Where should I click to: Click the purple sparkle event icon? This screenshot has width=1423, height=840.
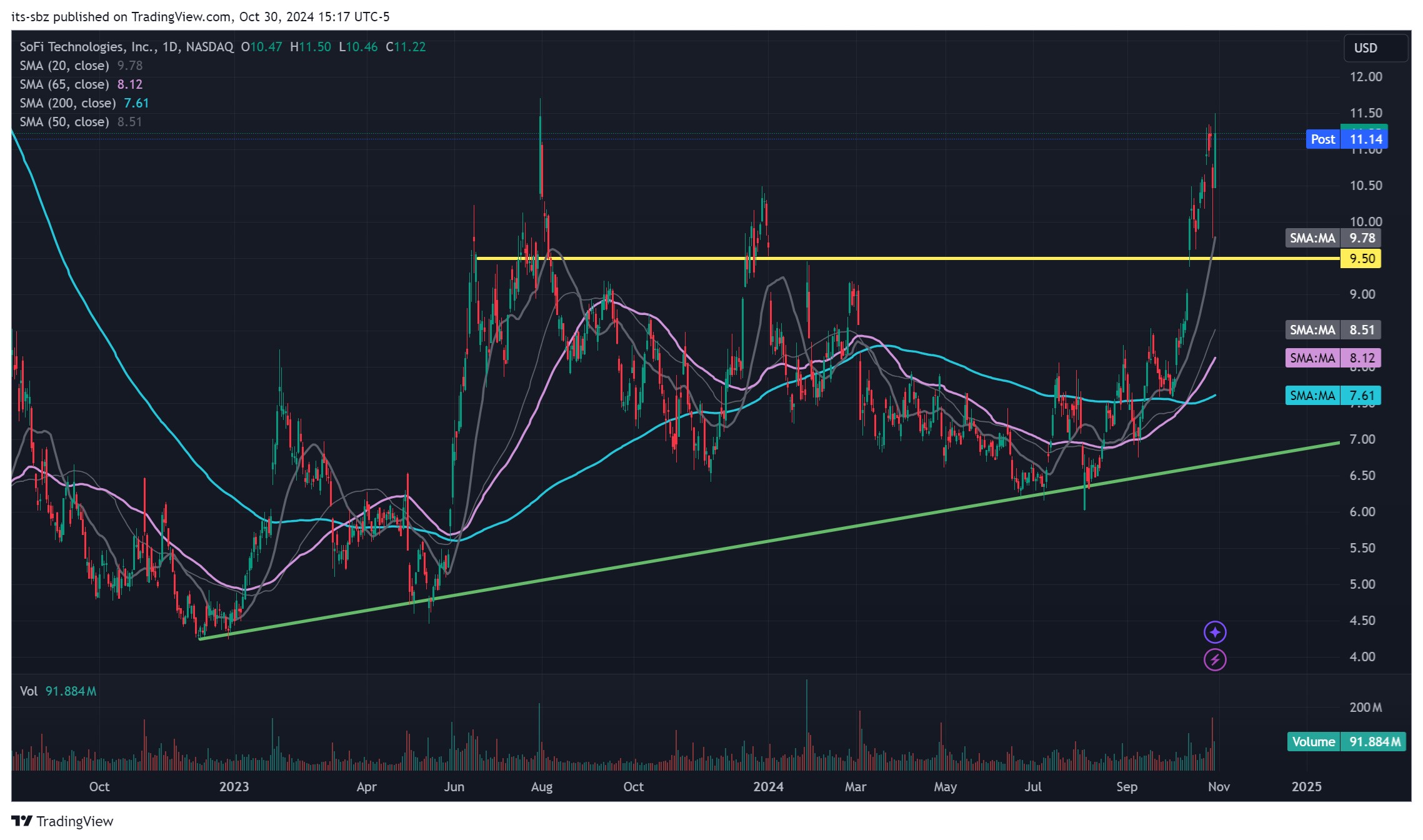[x=1215, y=632]
